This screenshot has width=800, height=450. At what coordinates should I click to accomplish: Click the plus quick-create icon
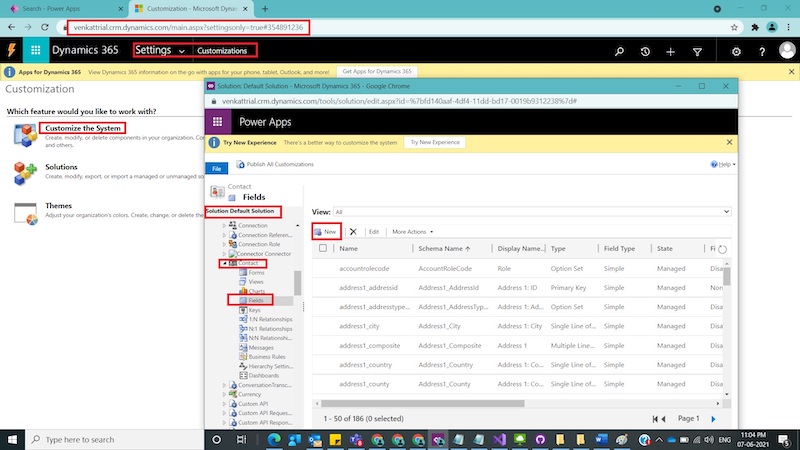[x=670, y=51]
